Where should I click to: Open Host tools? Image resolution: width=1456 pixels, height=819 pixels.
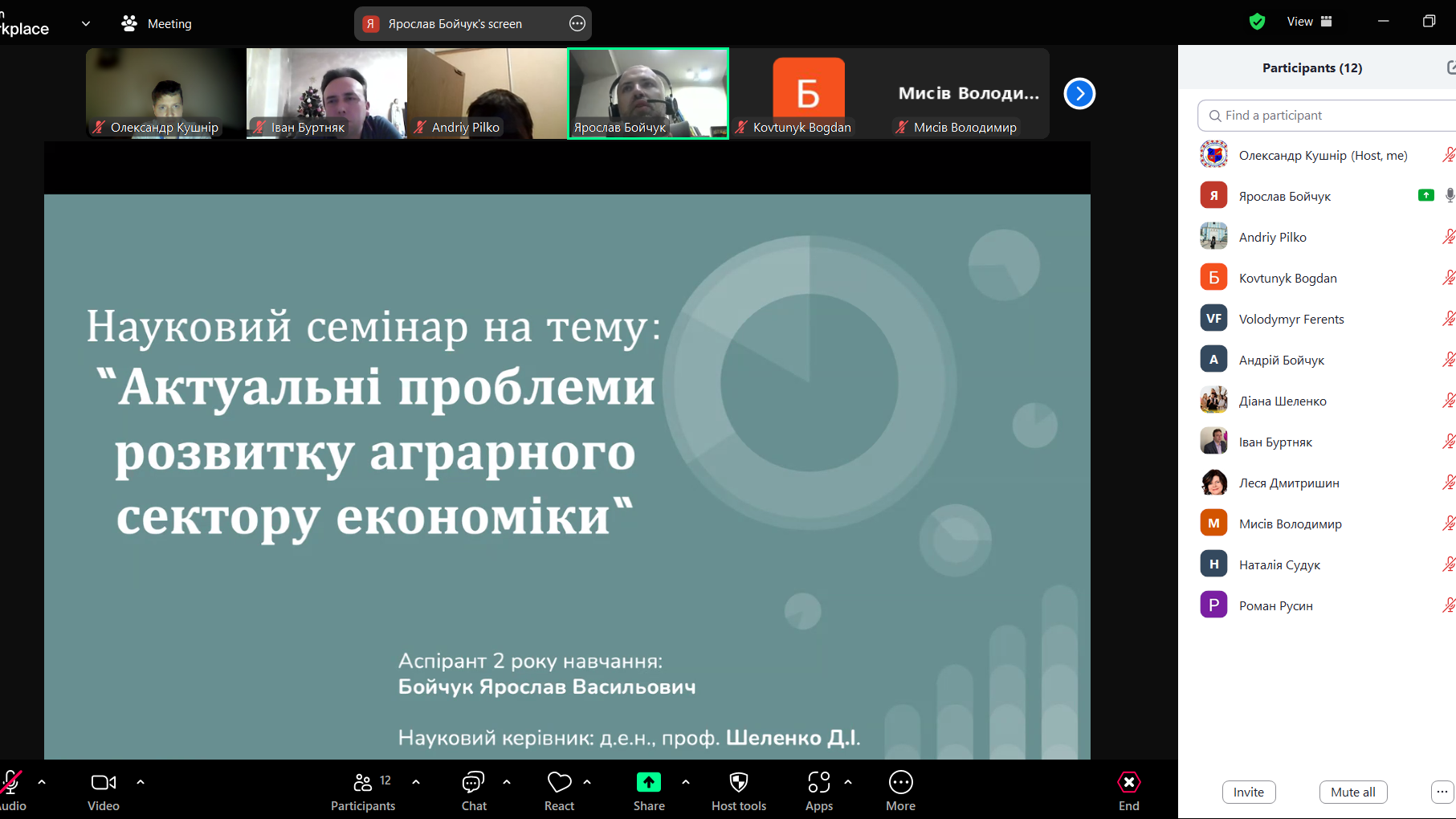click(738, 781)
